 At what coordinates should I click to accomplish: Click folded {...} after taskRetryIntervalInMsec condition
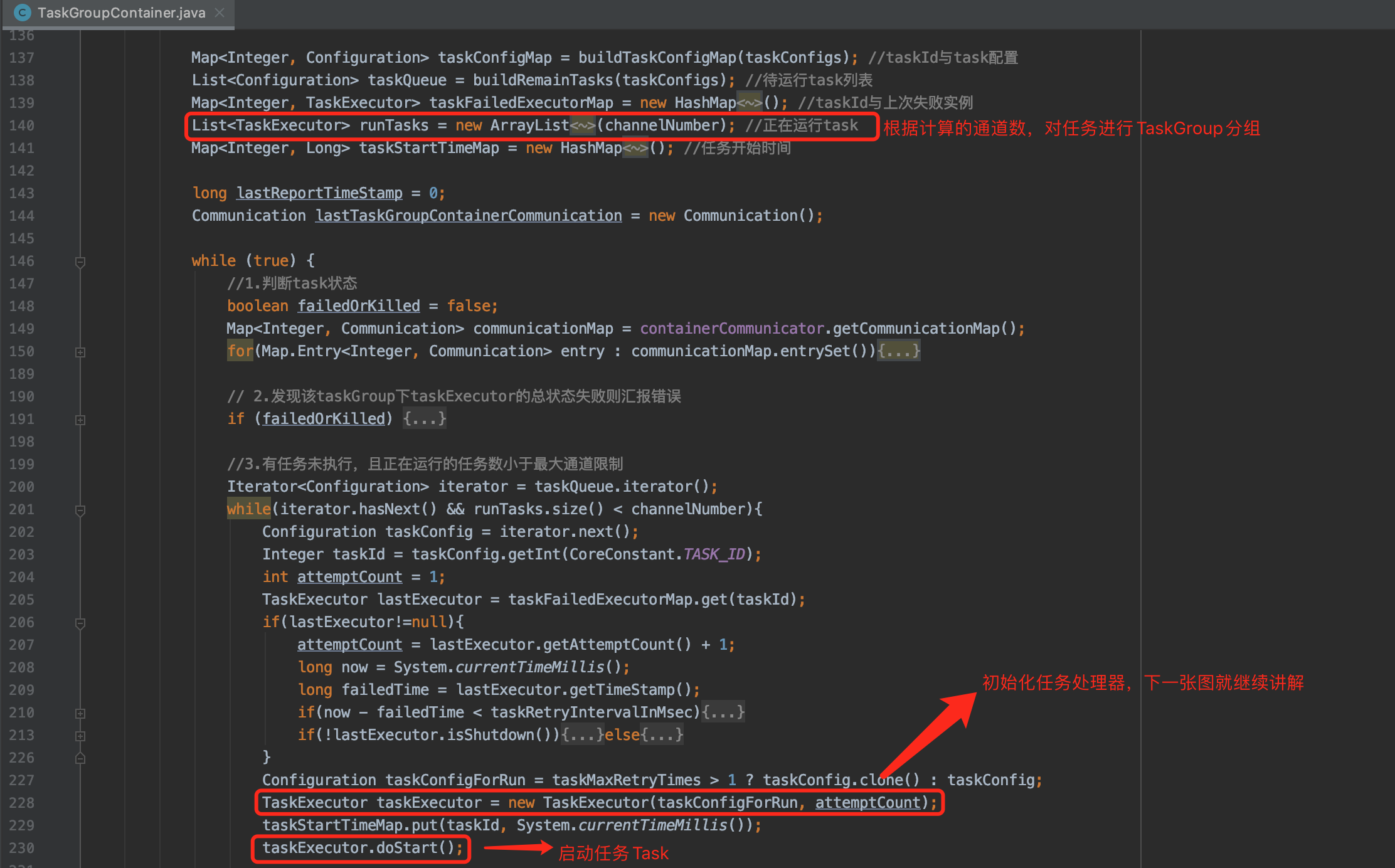(x=723, y=712)
